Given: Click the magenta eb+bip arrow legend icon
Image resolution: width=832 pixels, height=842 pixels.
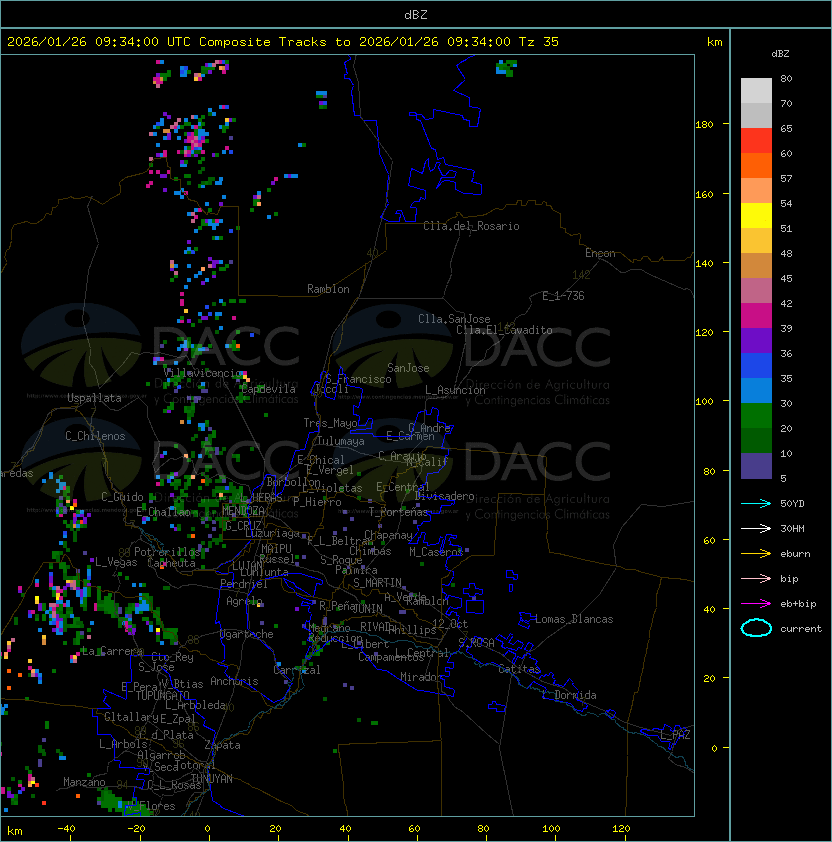Looking at the screenshot, I should [756, 604].
